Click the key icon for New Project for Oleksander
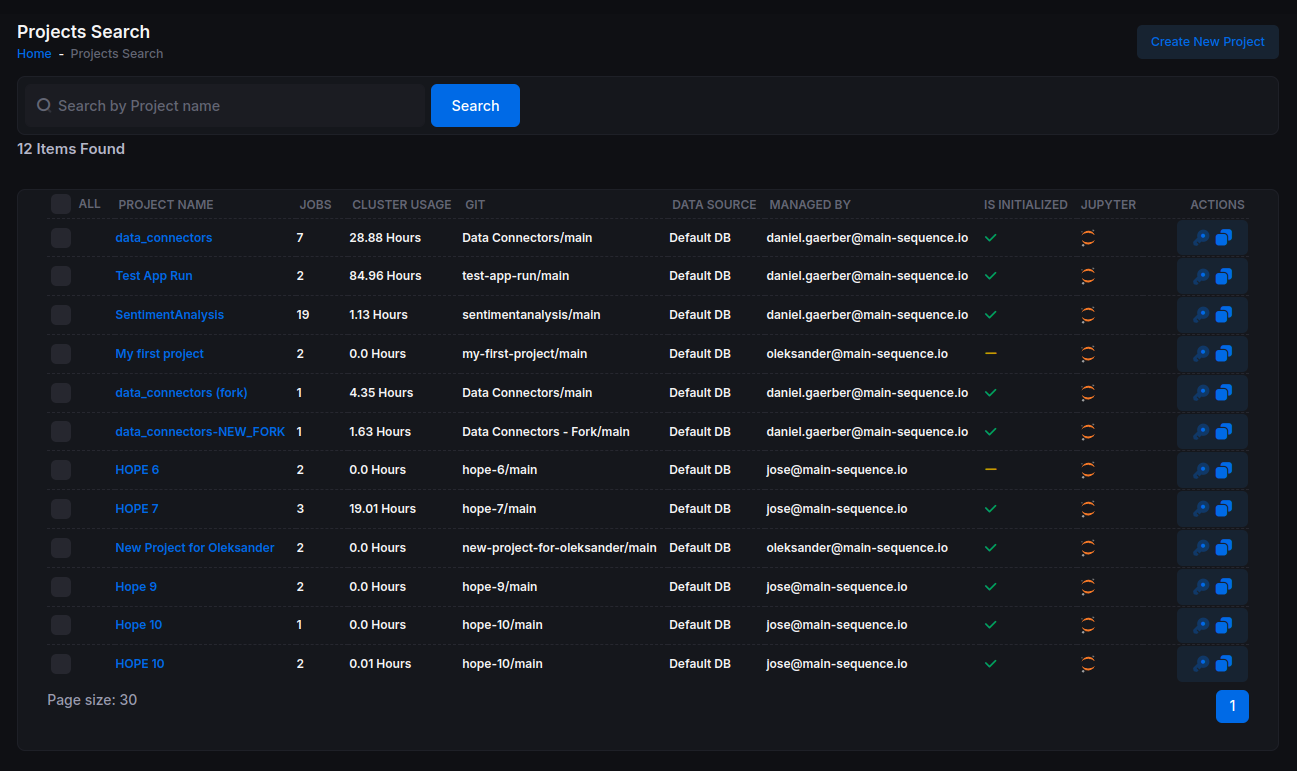1297x771 pixels. coord(1201,548)
